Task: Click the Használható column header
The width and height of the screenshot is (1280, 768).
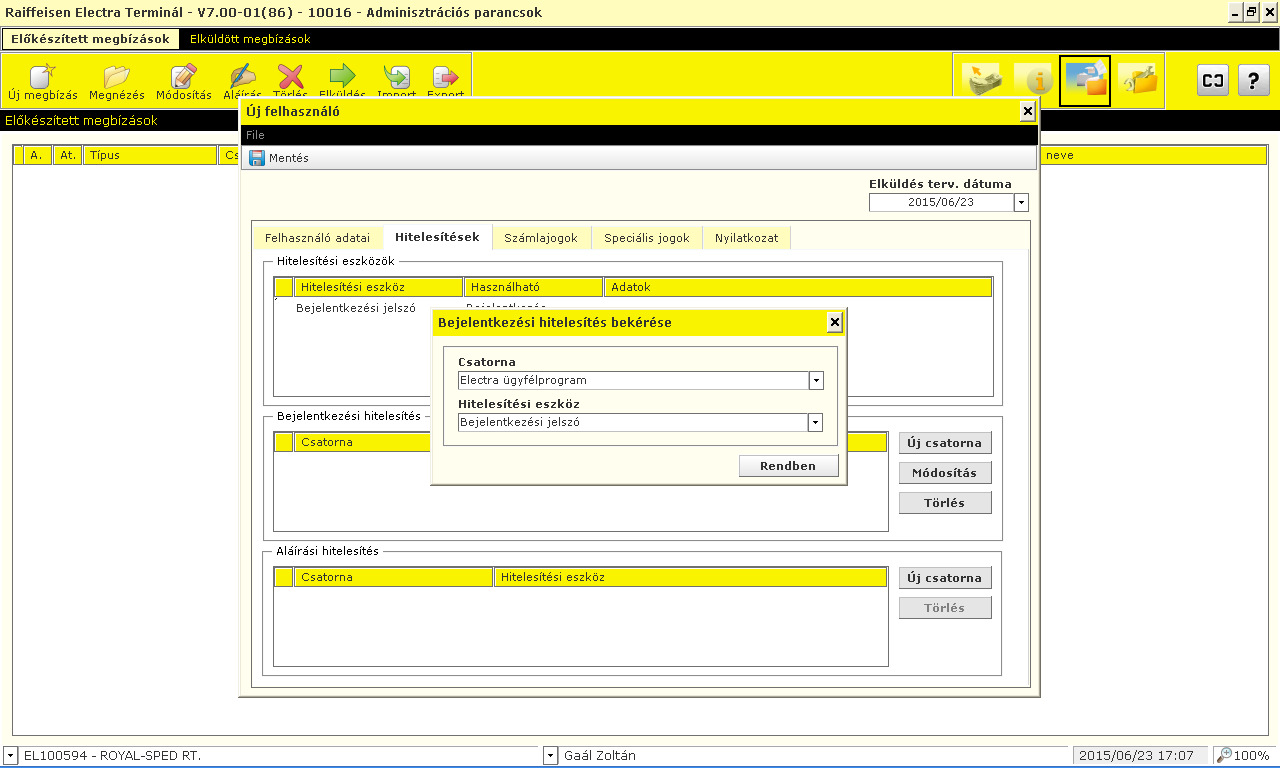Action: 533,287
